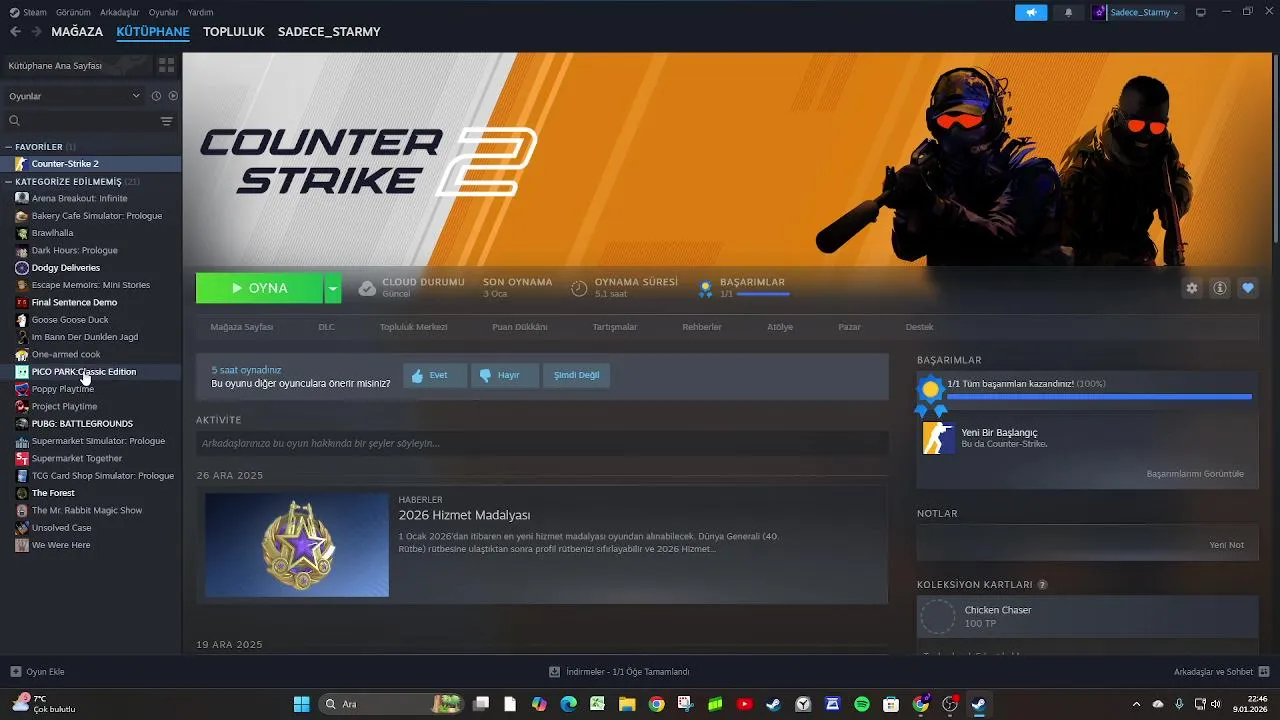
Task: Click the back navigation arrow
Action: pos(15,32)
